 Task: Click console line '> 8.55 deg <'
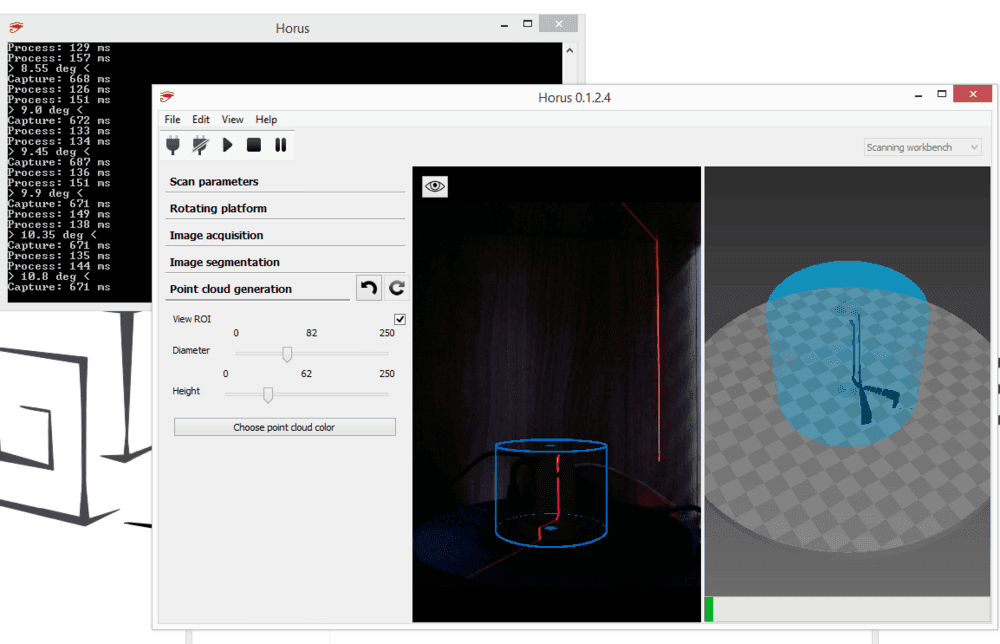coord(48,68)
